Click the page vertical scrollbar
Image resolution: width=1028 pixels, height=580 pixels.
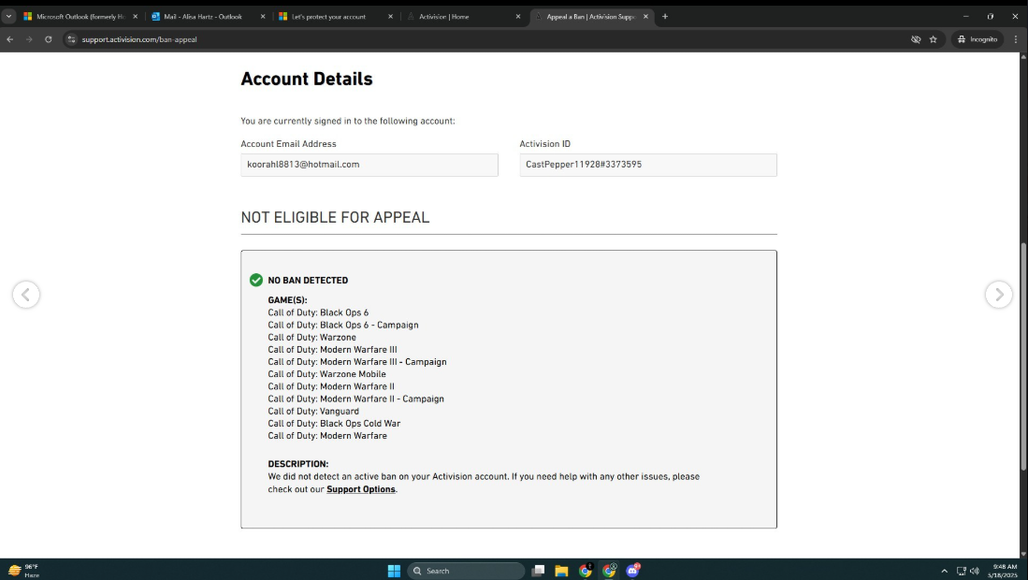pos(1023,356)
